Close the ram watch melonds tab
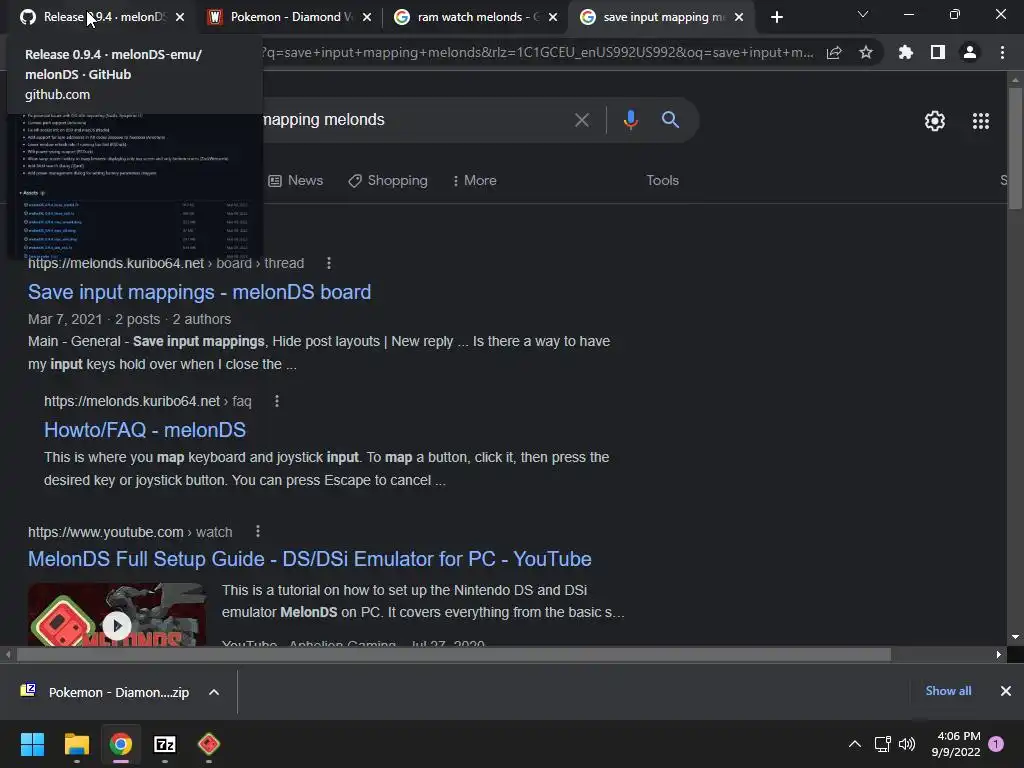 click(553, 17)
